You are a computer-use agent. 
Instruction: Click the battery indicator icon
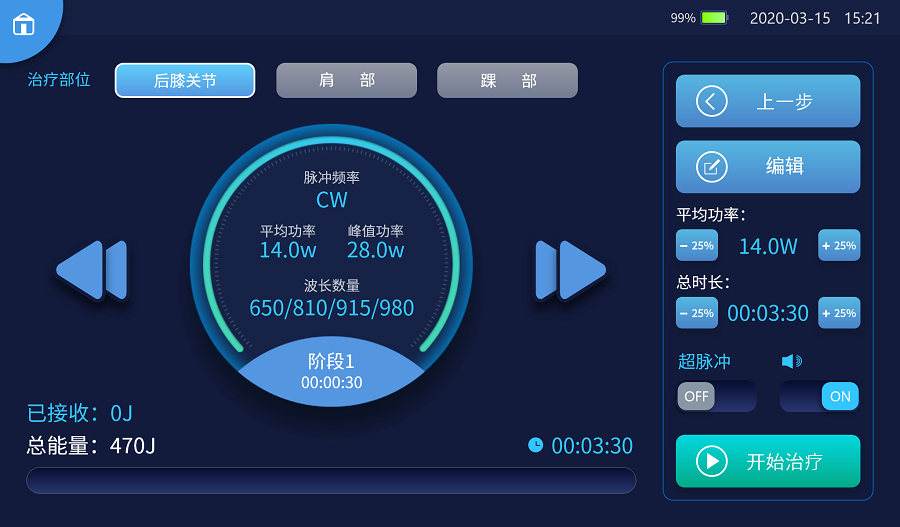coord(714,18)
